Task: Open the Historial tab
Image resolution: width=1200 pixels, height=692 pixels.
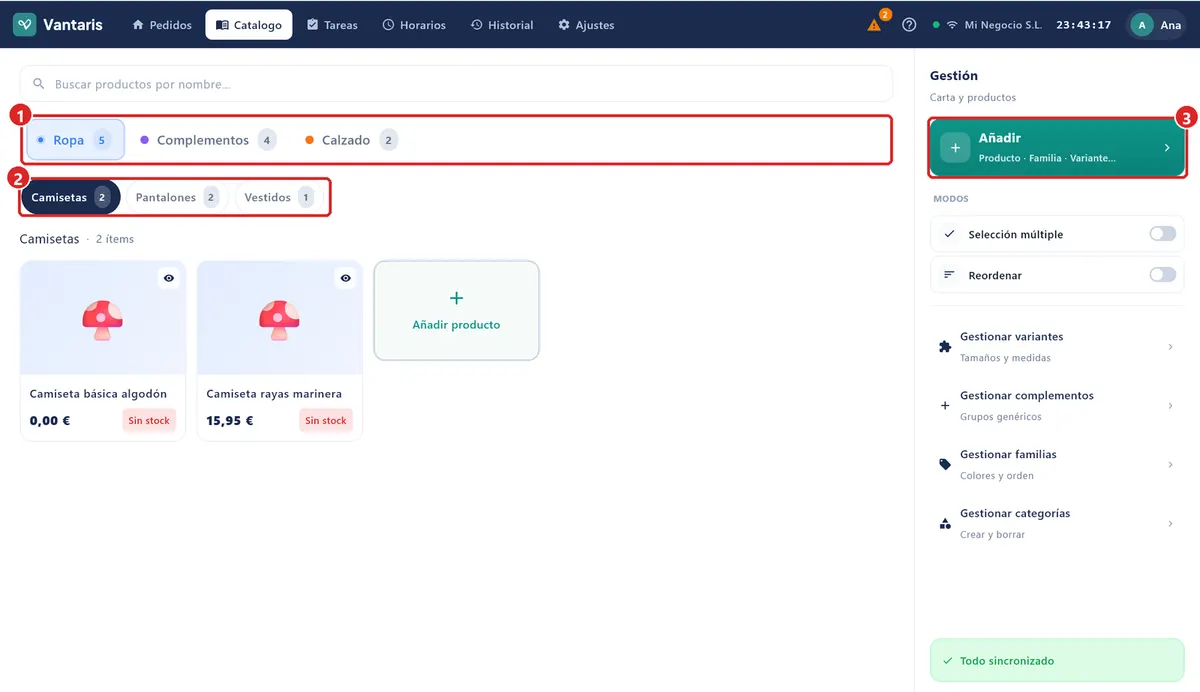Action: 502,25
